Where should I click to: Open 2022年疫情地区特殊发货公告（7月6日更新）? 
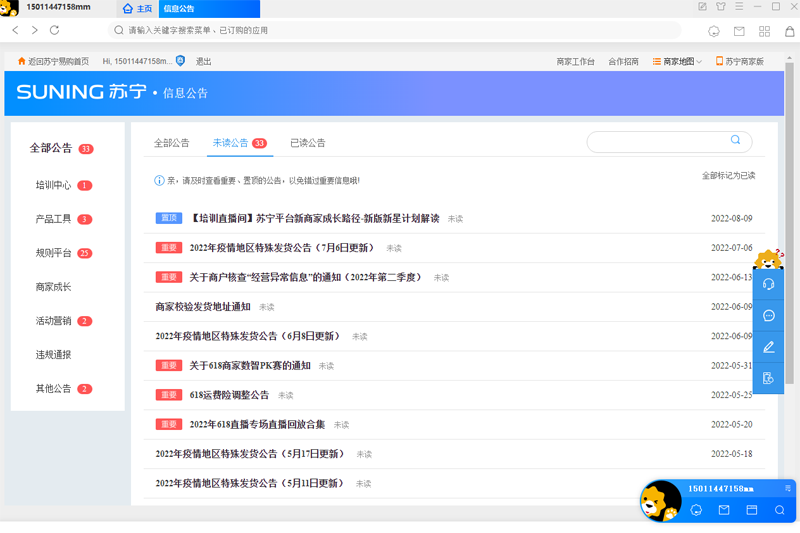pyautogui.click(x=282, y=248)
